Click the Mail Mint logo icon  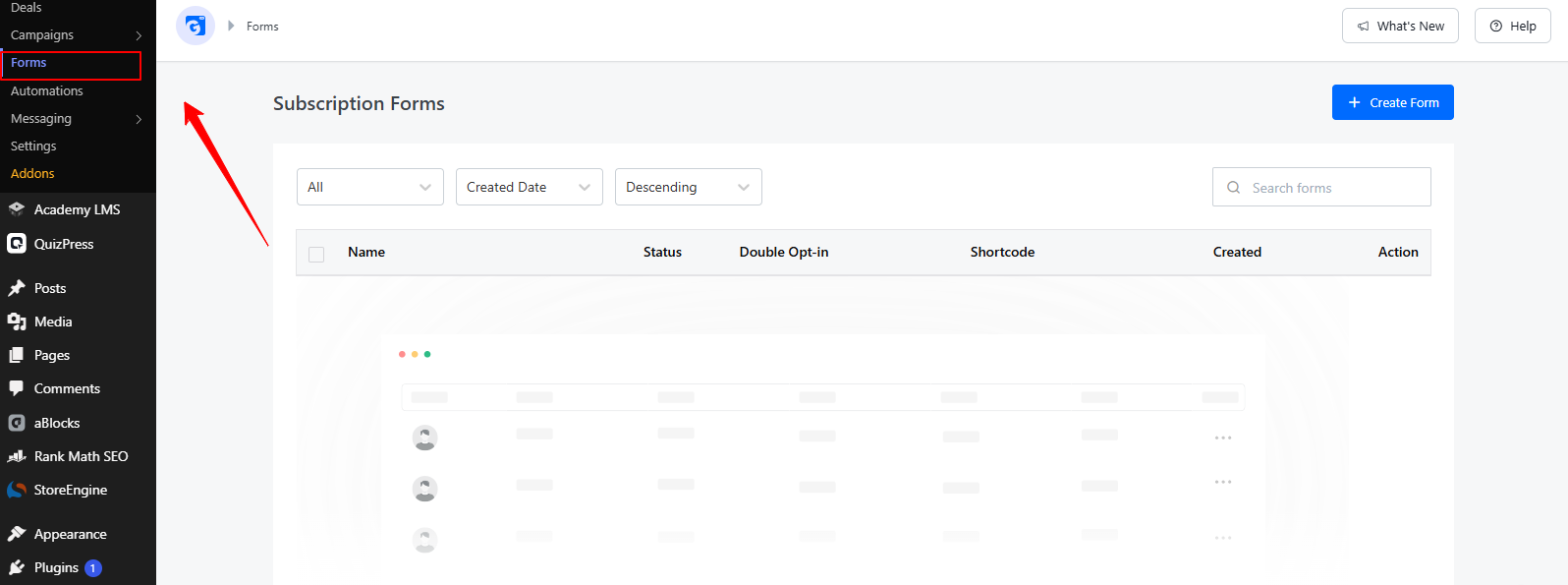[196, 26]
